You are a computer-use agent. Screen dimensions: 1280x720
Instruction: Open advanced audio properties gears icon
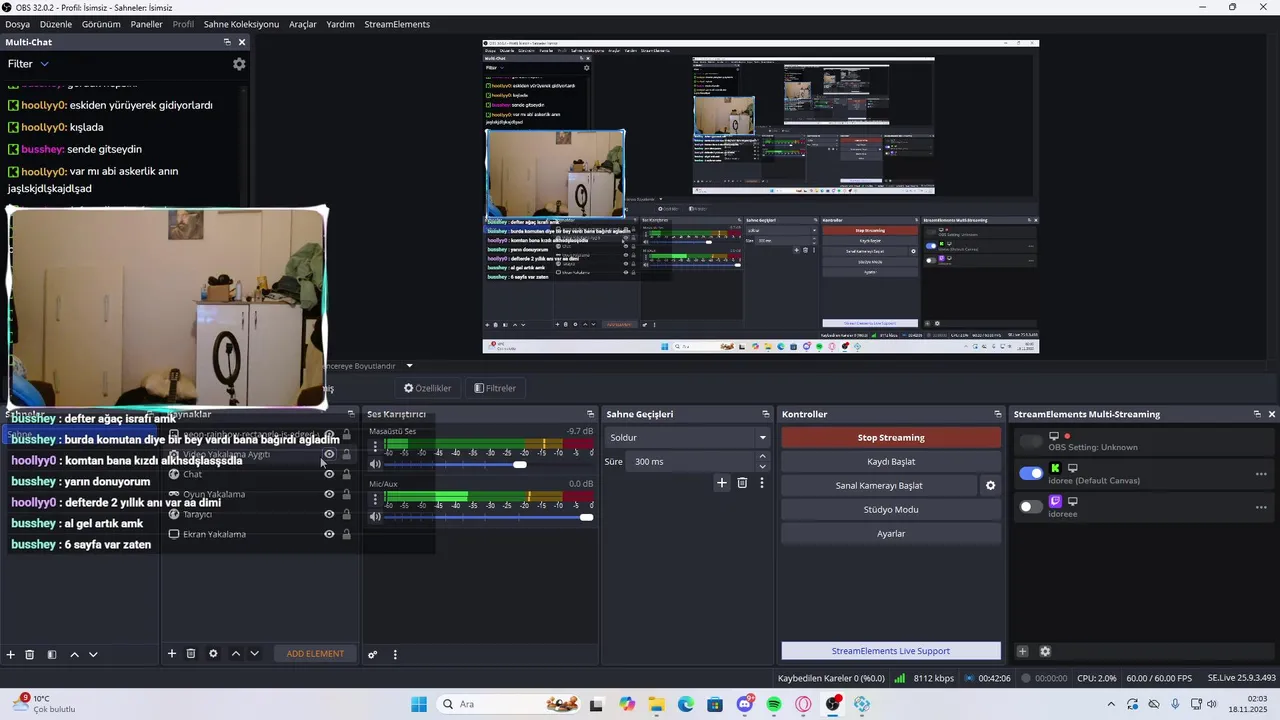(x=373, y=655)
